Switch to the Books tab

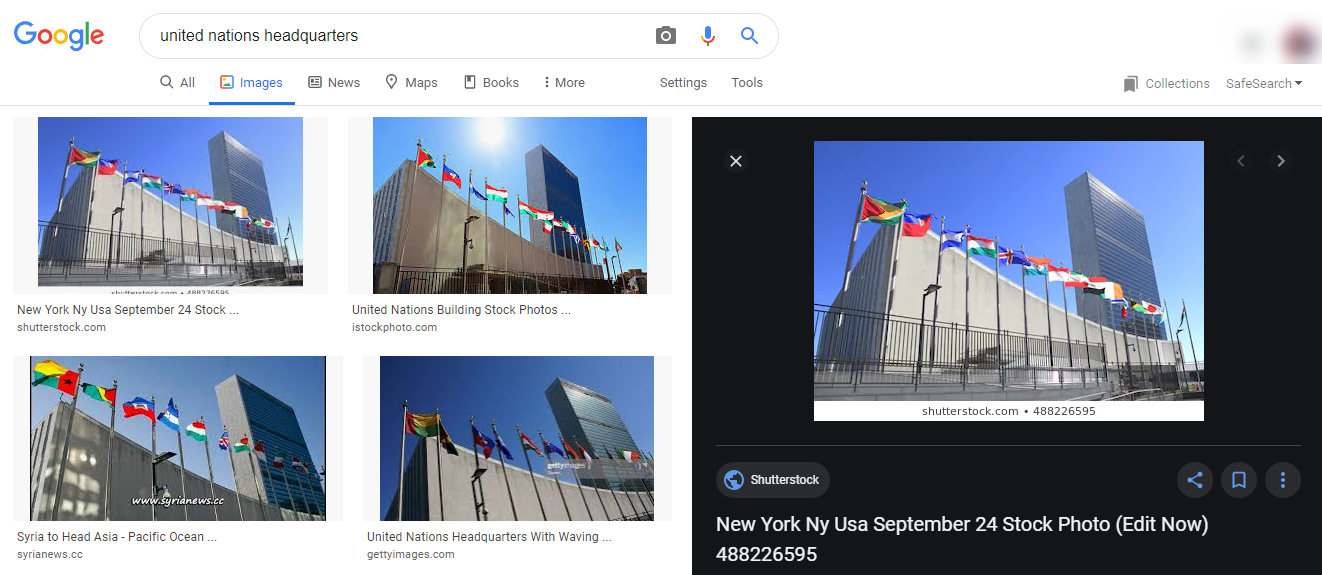(x=491, y=83)
